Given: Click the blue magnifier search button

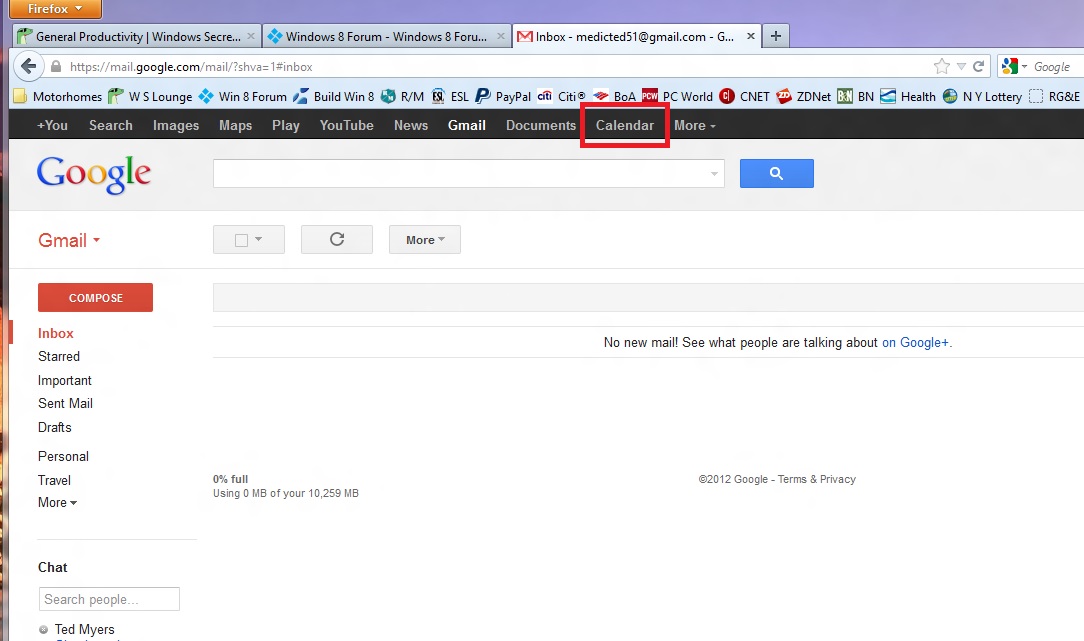Looking at the screenshot, I should tap(776, 174).
